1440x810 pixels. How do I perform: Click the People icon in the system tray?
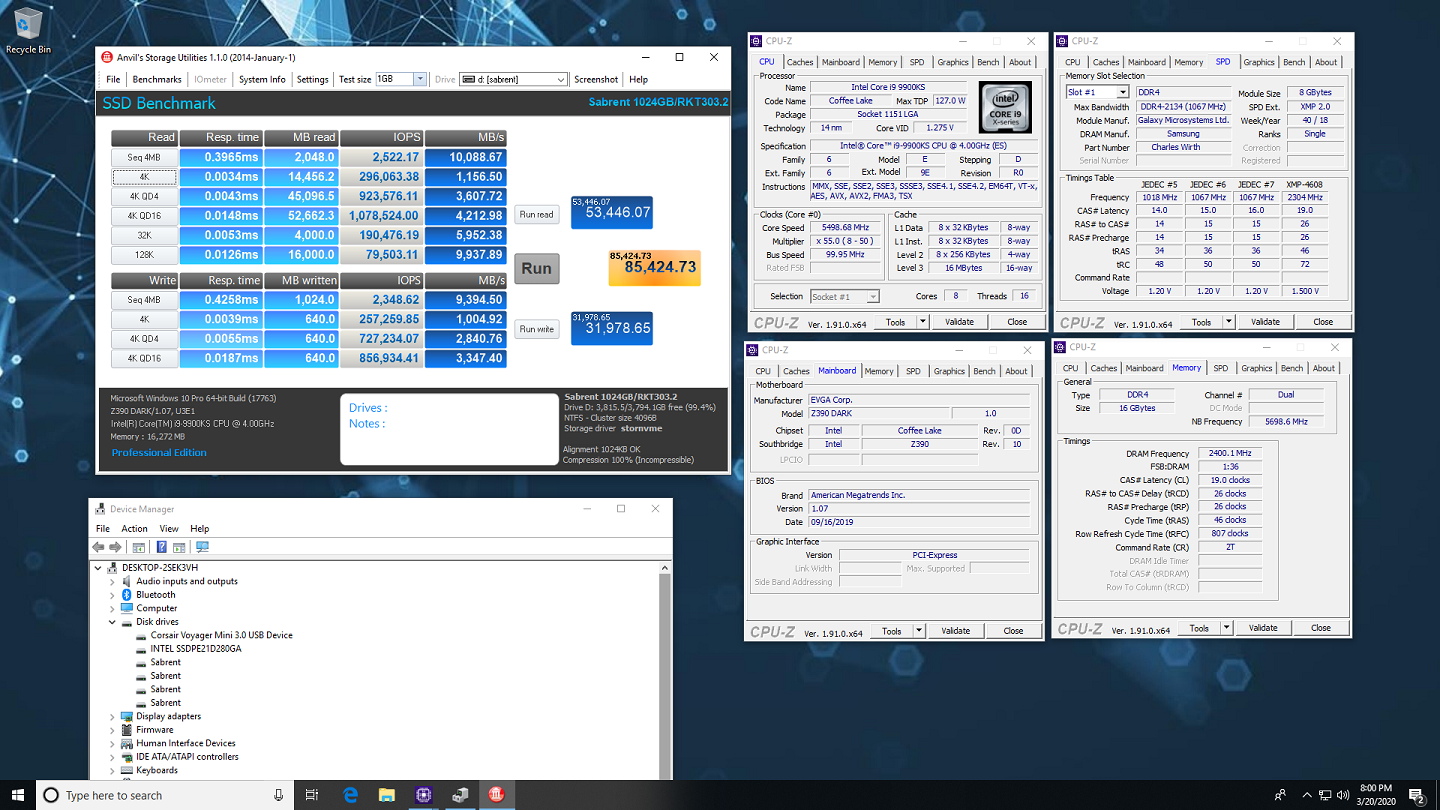point(1280,795)
